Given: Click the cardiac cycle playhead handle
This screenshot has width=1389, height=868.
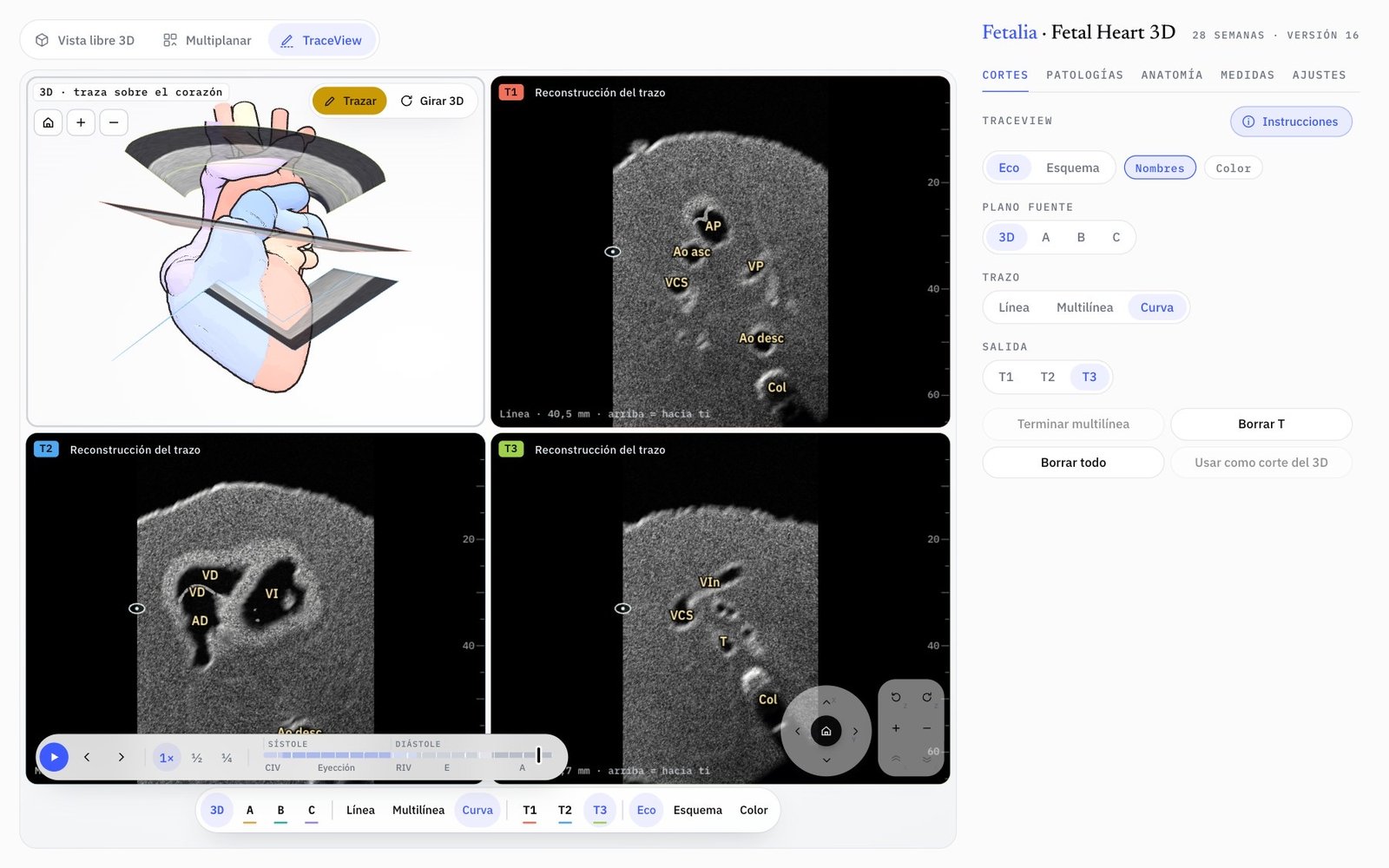Looking at the screenshot, I should (x=538, y=755).
